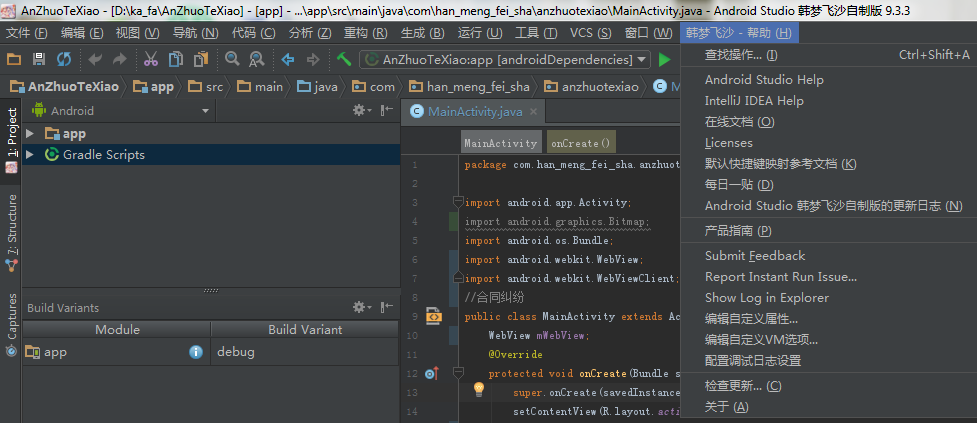Image resolution: width=977 pixels, height=423 pixels.
Task: Click the Forward navigation arrow icon
Action: click(313, 60)
